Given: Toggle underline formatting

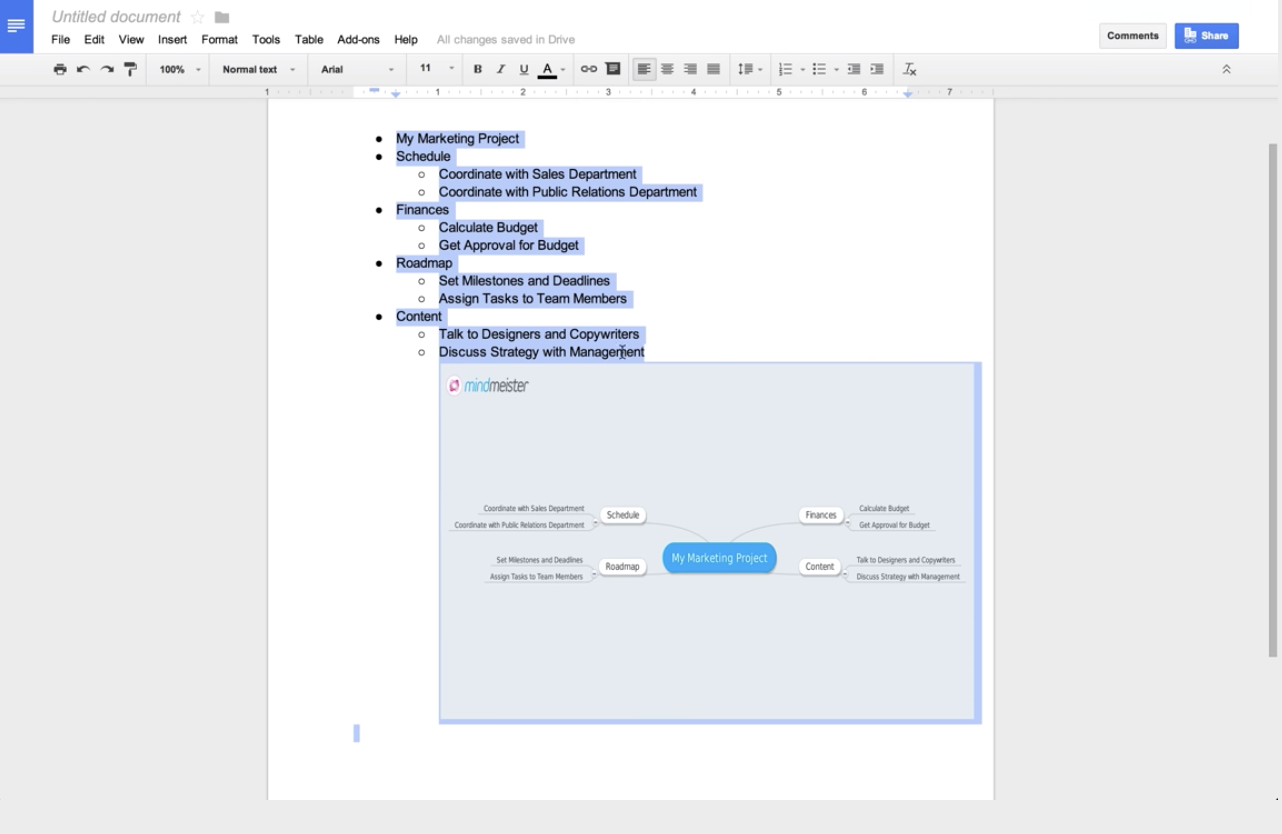Looking at the screenshot, I should [521, 69].
